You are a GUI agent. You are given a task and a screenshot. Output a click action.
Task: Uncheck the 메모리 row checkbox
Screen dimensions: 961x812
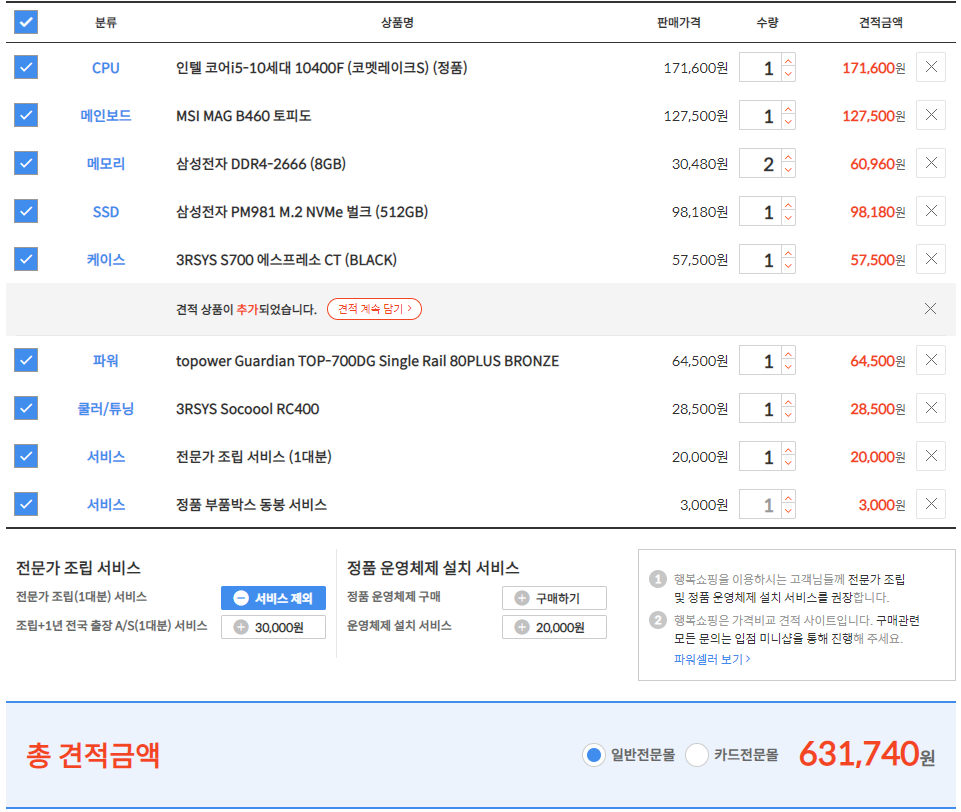point(26,164)
